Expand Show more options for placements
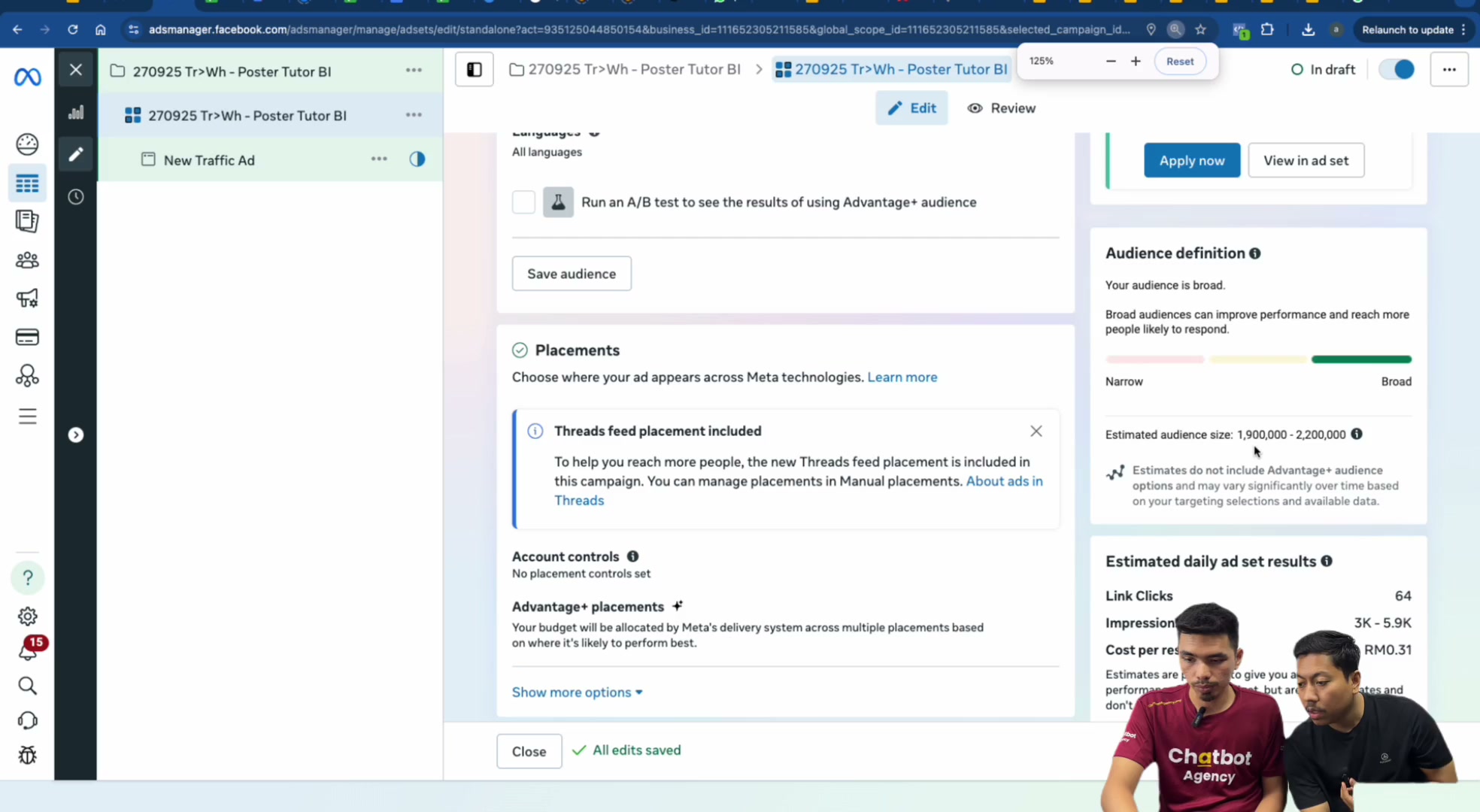1480x812 pixels. pyautogui.click(x=578, y=692)
